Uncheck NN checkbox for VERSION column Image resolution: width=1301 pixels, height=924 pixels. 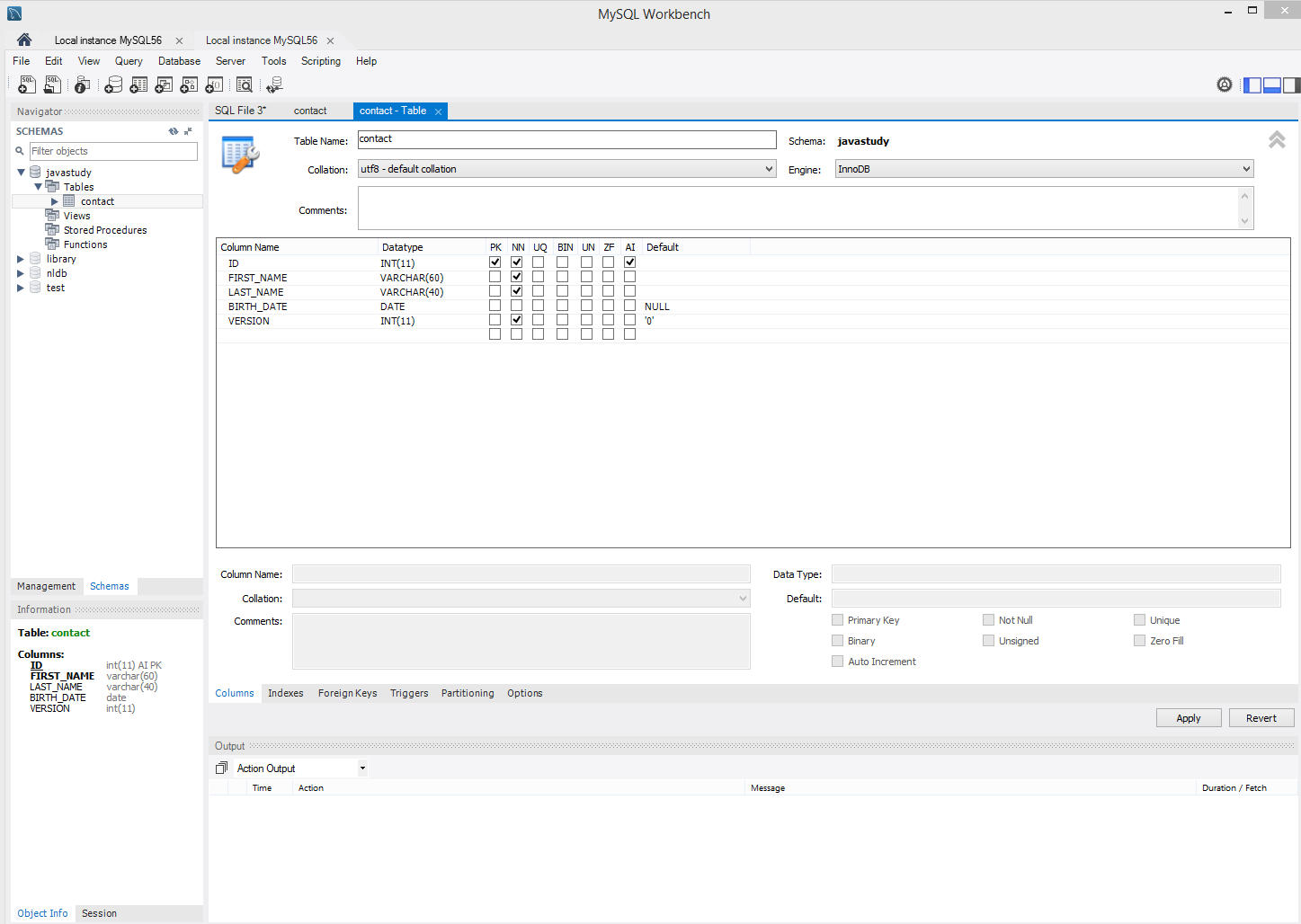(x=517, y=320)
